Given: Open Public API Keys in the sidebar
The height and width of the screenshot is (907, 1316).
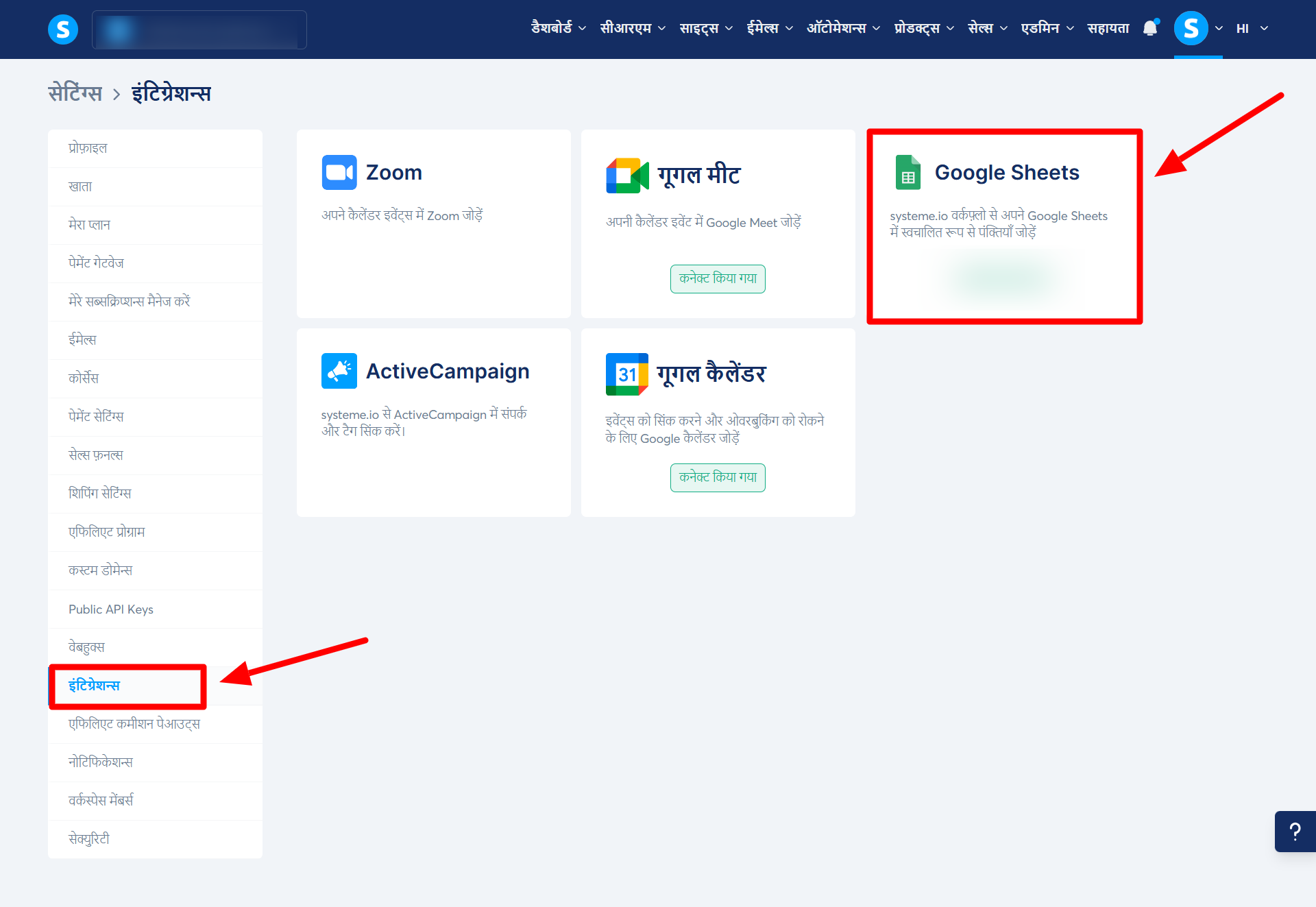Looking at the screenshot, I should pos(155,609).
